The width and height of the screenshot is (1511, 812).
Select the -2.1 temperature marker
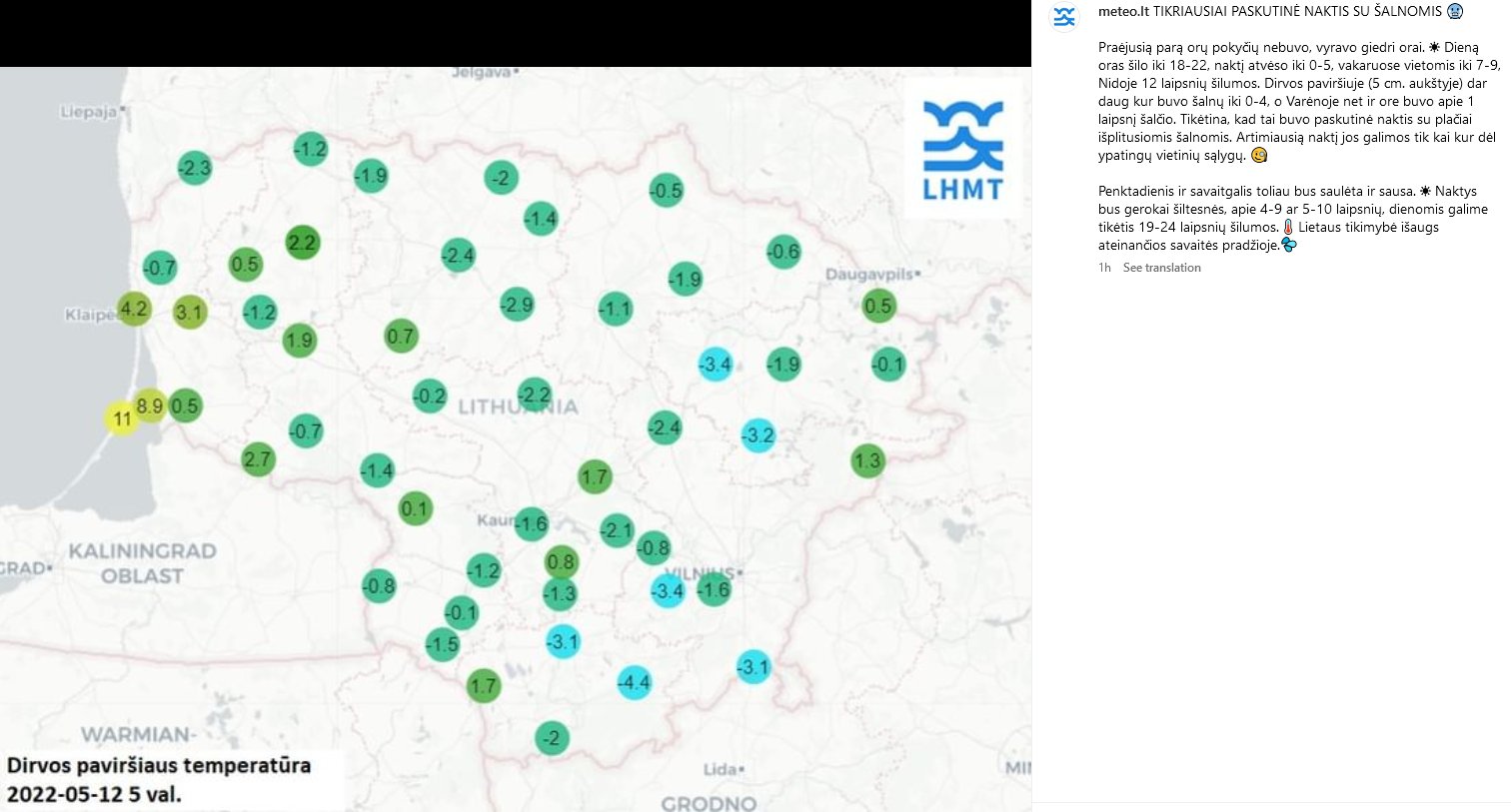pos(617,530)
